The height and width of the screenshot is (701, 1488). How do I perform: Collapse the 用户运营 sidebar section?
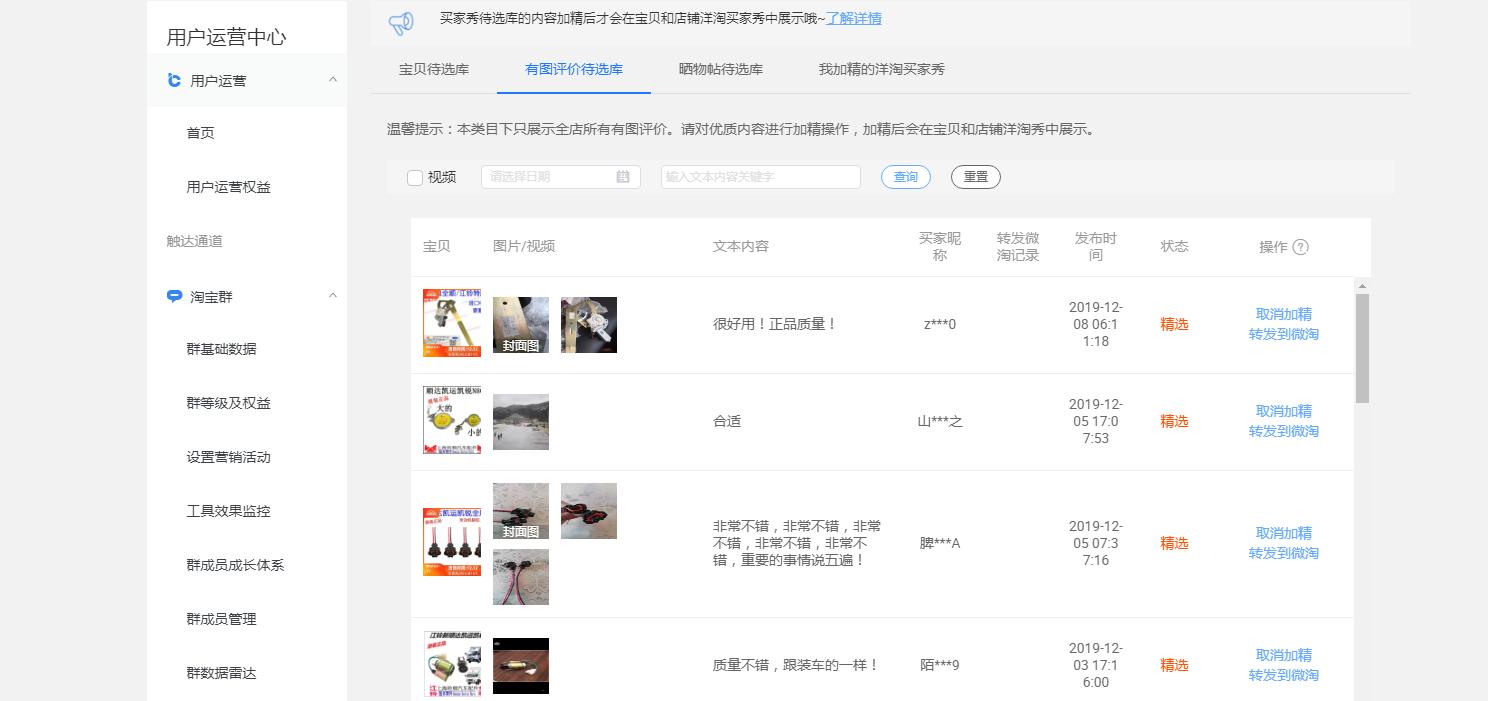(332, 79)
